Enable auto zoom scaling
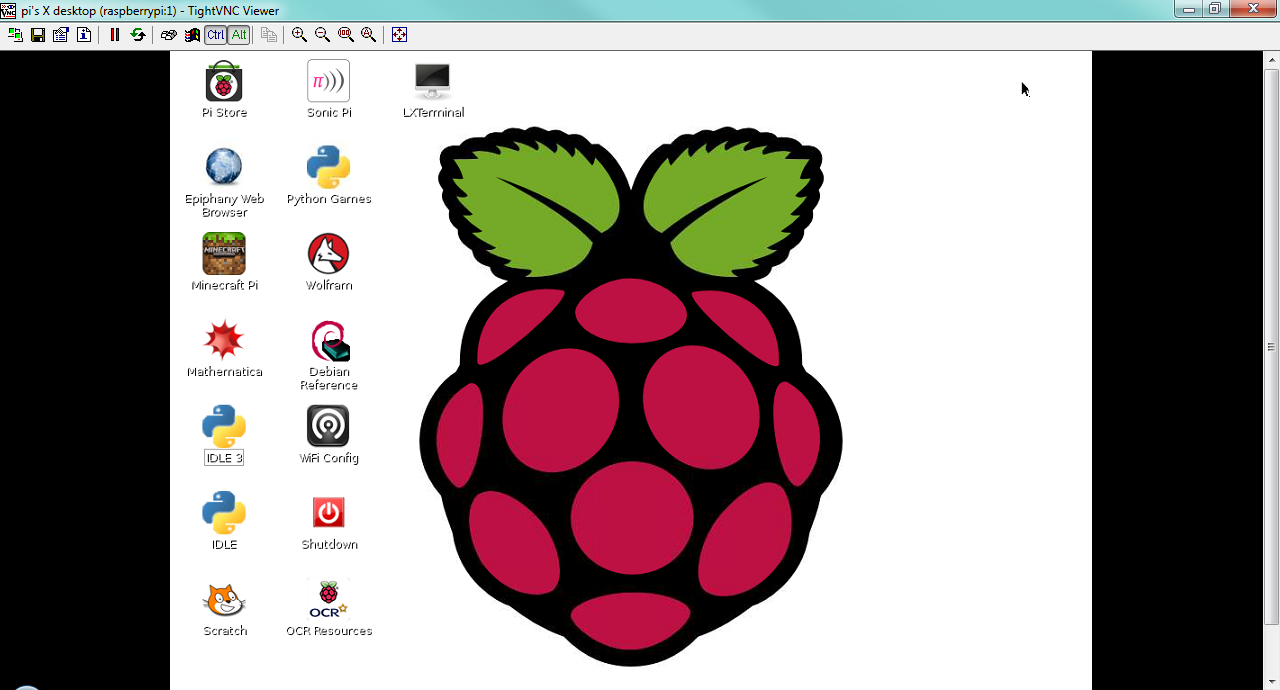 point(369,35)
